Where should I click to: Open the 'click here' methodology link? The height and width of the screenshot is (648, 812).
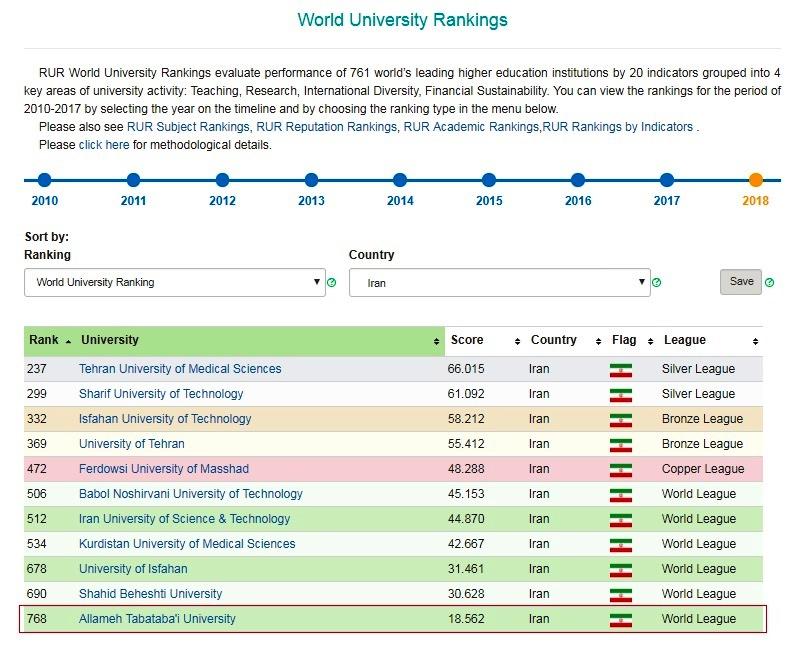[104, 145]
